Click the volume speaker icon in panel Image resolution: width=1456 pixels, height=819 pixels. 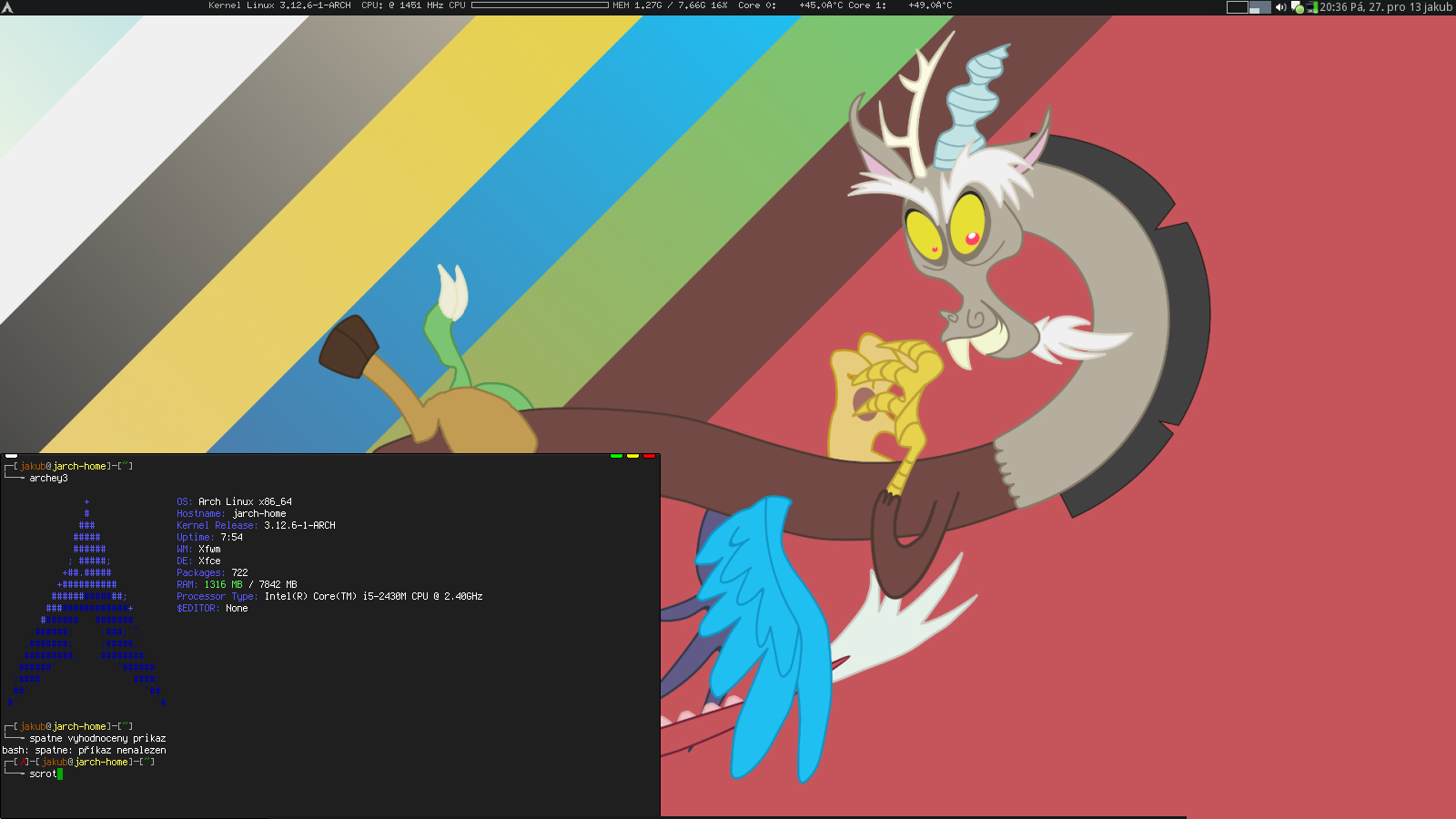pyautogui.click(x=1280, y=7)
